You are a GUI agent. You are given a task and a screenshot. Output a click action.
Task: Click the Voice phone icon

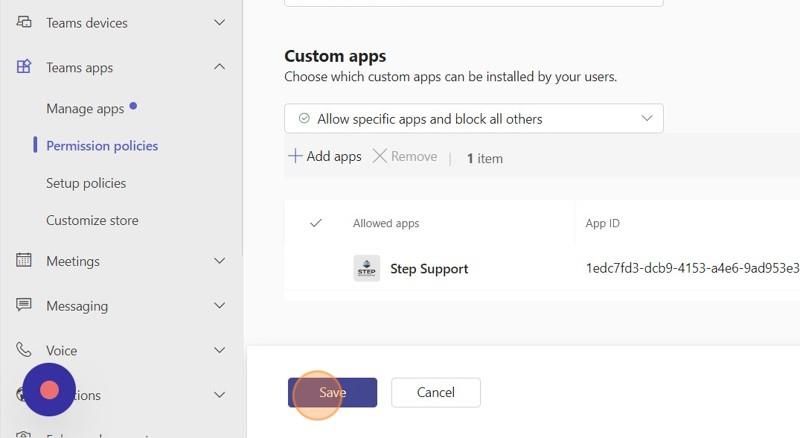[23, 350]
